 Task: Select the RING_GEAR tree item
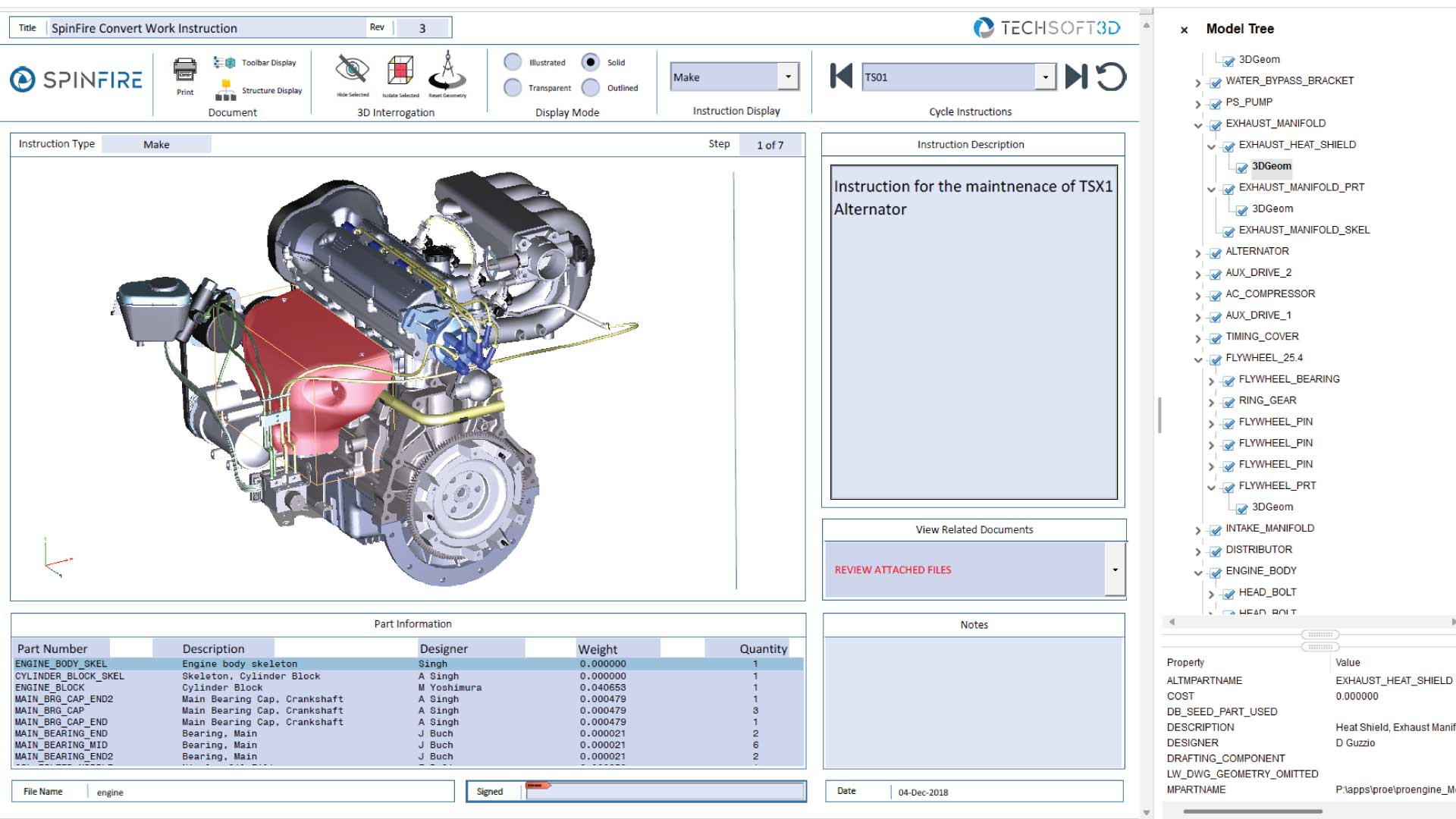1267,400
